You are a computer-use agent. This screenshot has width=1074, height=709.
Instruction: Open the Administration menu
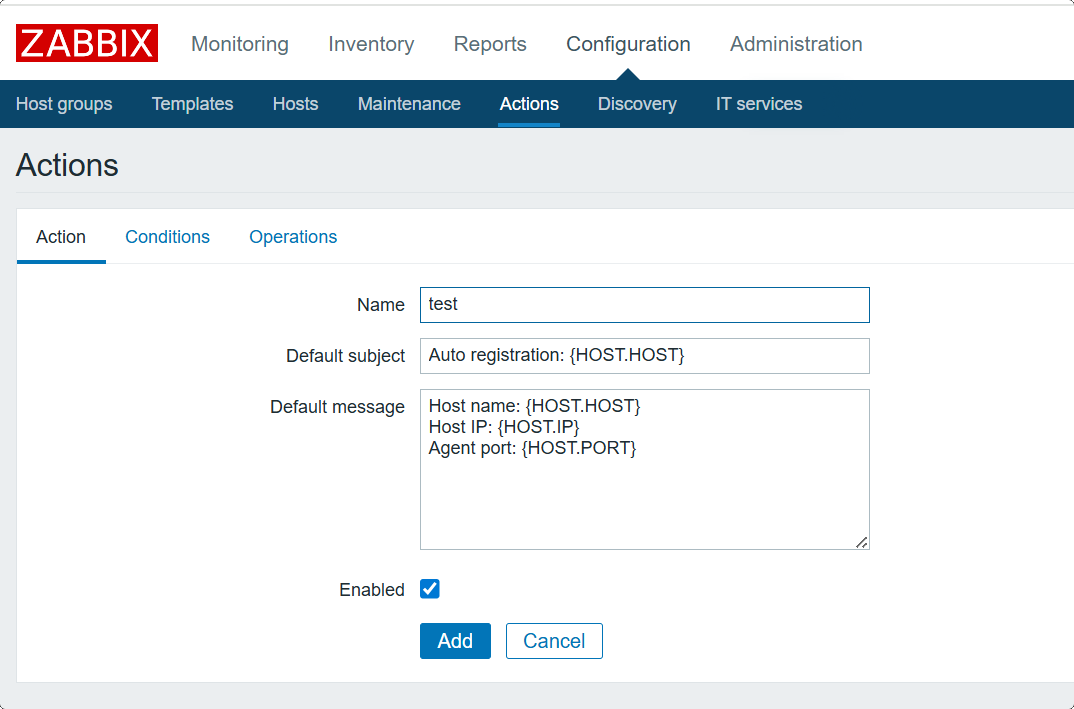[796, 44]
